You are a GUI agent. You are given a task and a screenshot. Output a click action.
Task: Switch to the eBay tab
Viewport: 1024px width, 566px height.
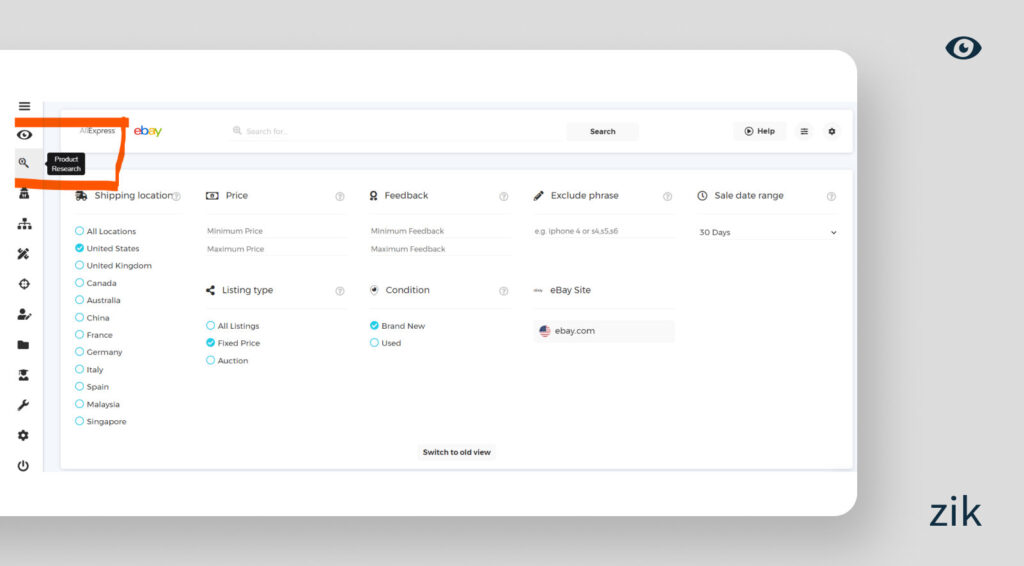[148, 131]
